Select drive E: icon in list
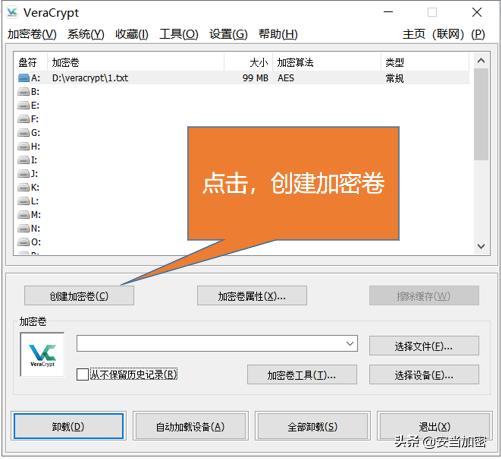 pos(24,105)
